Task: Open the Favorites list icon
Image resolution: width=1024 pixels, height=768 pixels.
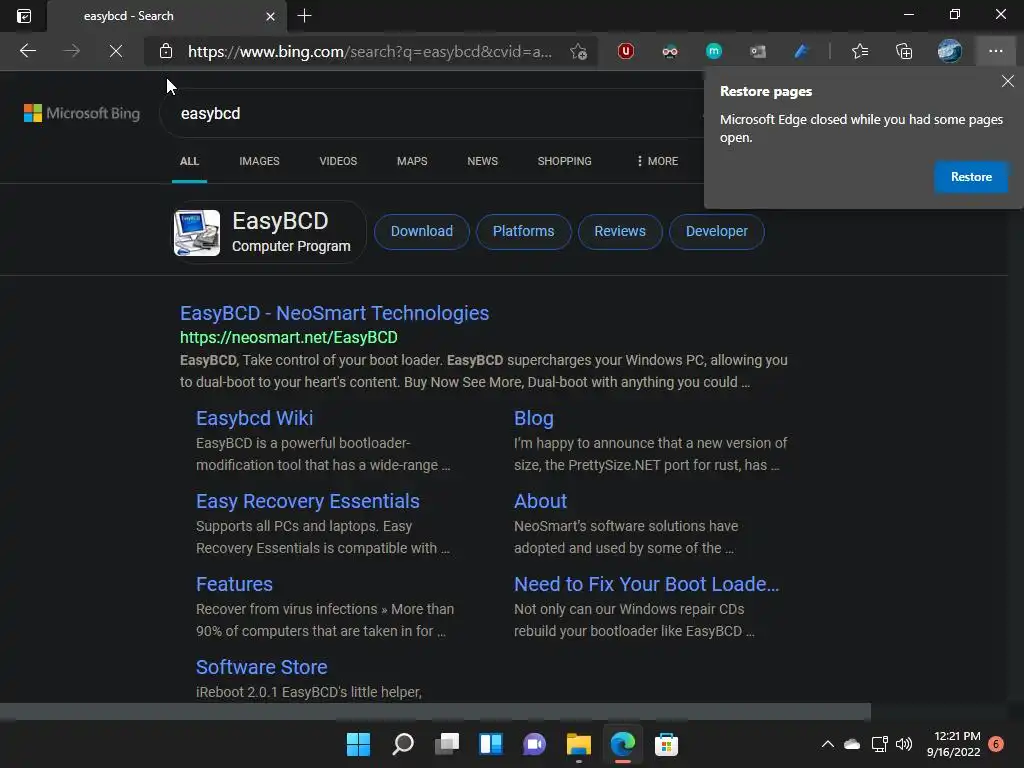Action: (860, 51)
